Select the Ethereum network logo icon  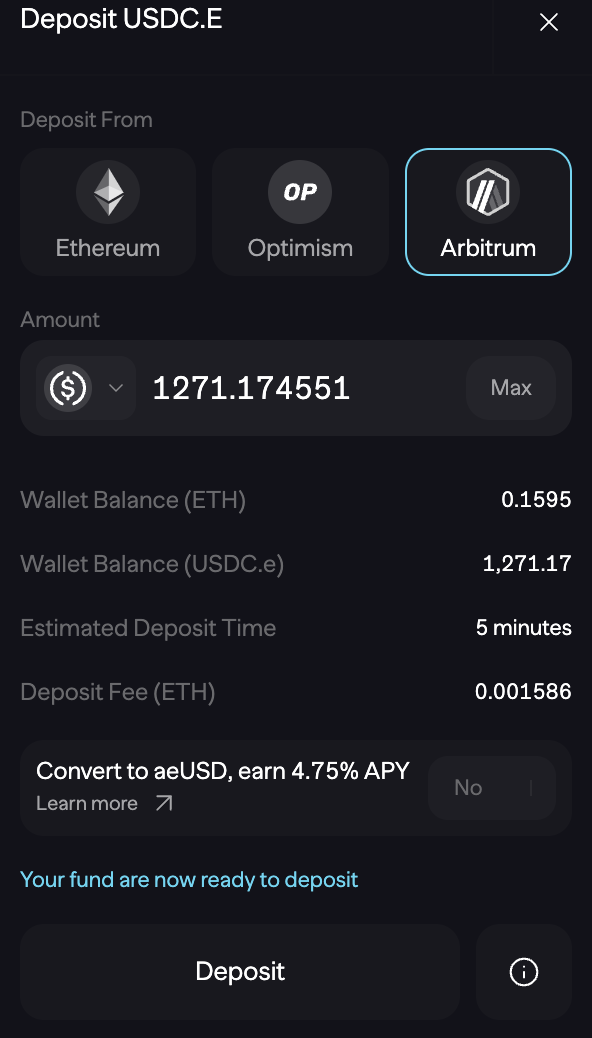tap(107, 192)
